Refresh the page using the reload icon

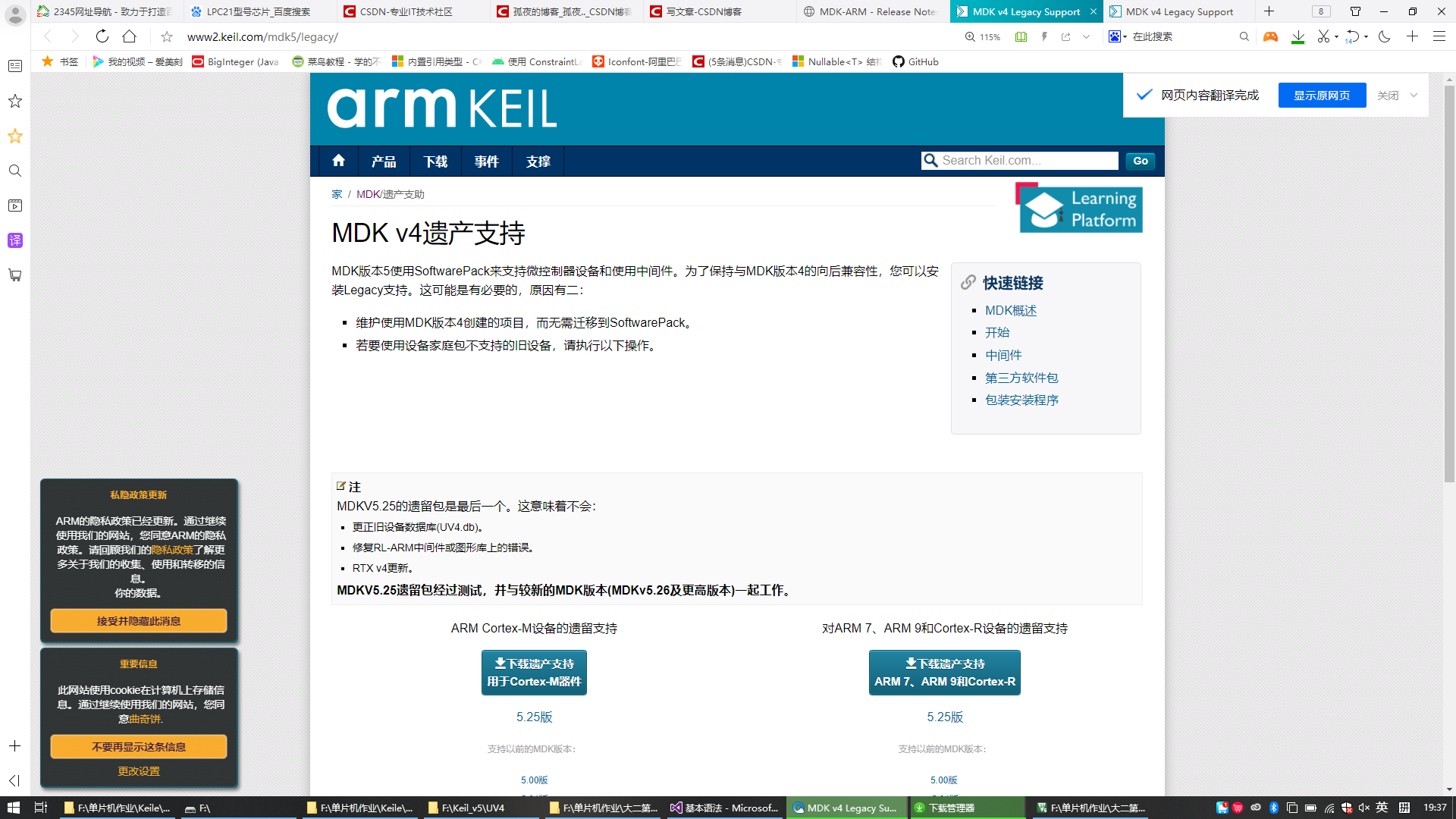[102, 36]
